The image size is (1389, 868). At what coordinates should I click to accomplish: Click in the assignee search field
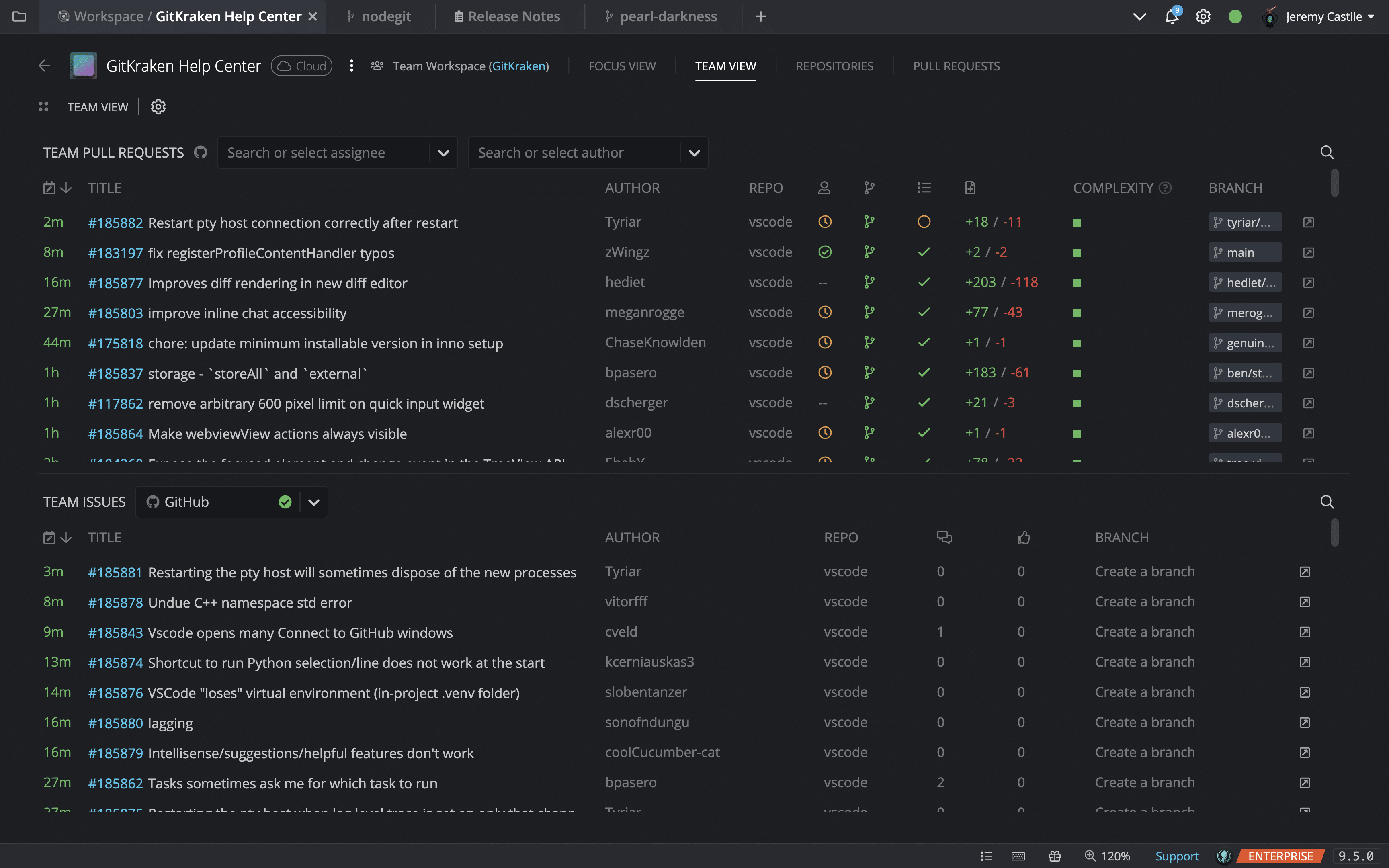323,153
